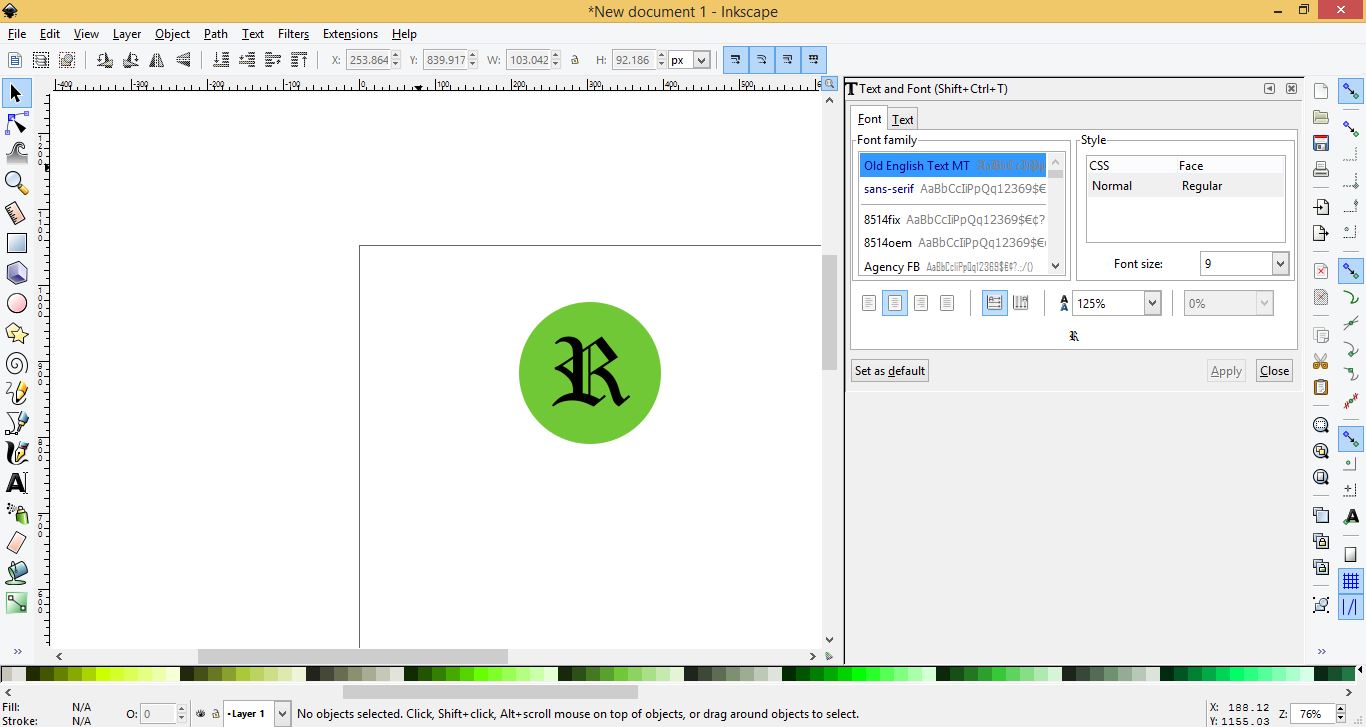
Task: Toggle the width-height lock in the toolbar
Action: 575,60
